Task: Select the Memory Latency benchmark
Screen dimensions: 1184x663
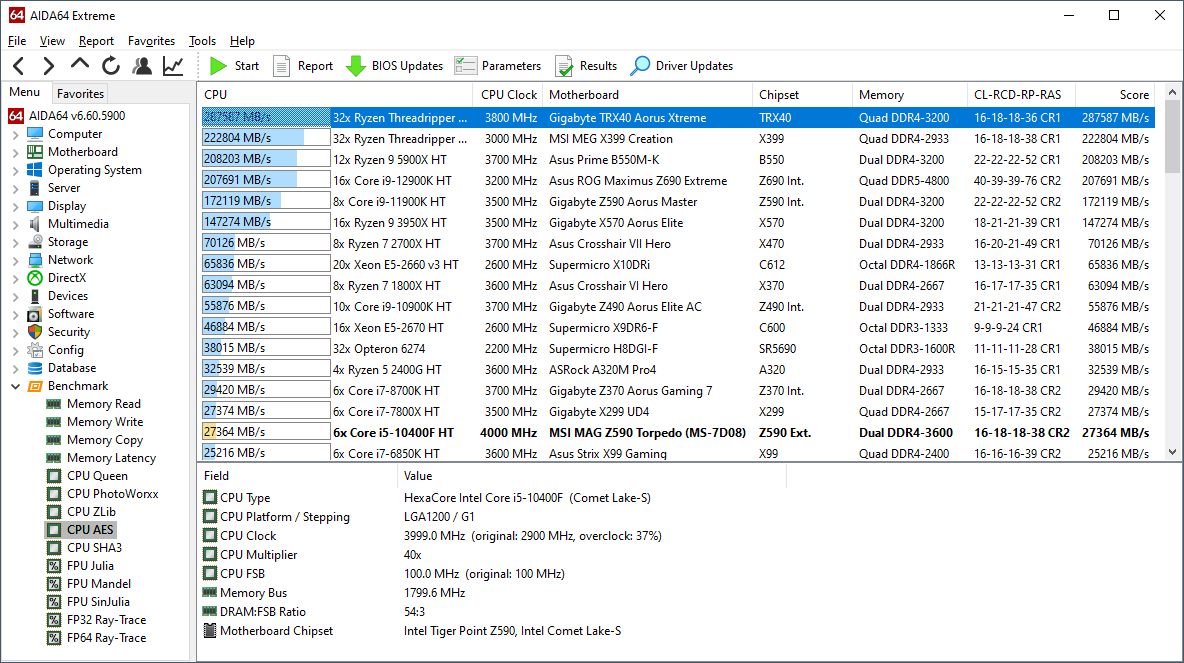Action: [111, 458]
